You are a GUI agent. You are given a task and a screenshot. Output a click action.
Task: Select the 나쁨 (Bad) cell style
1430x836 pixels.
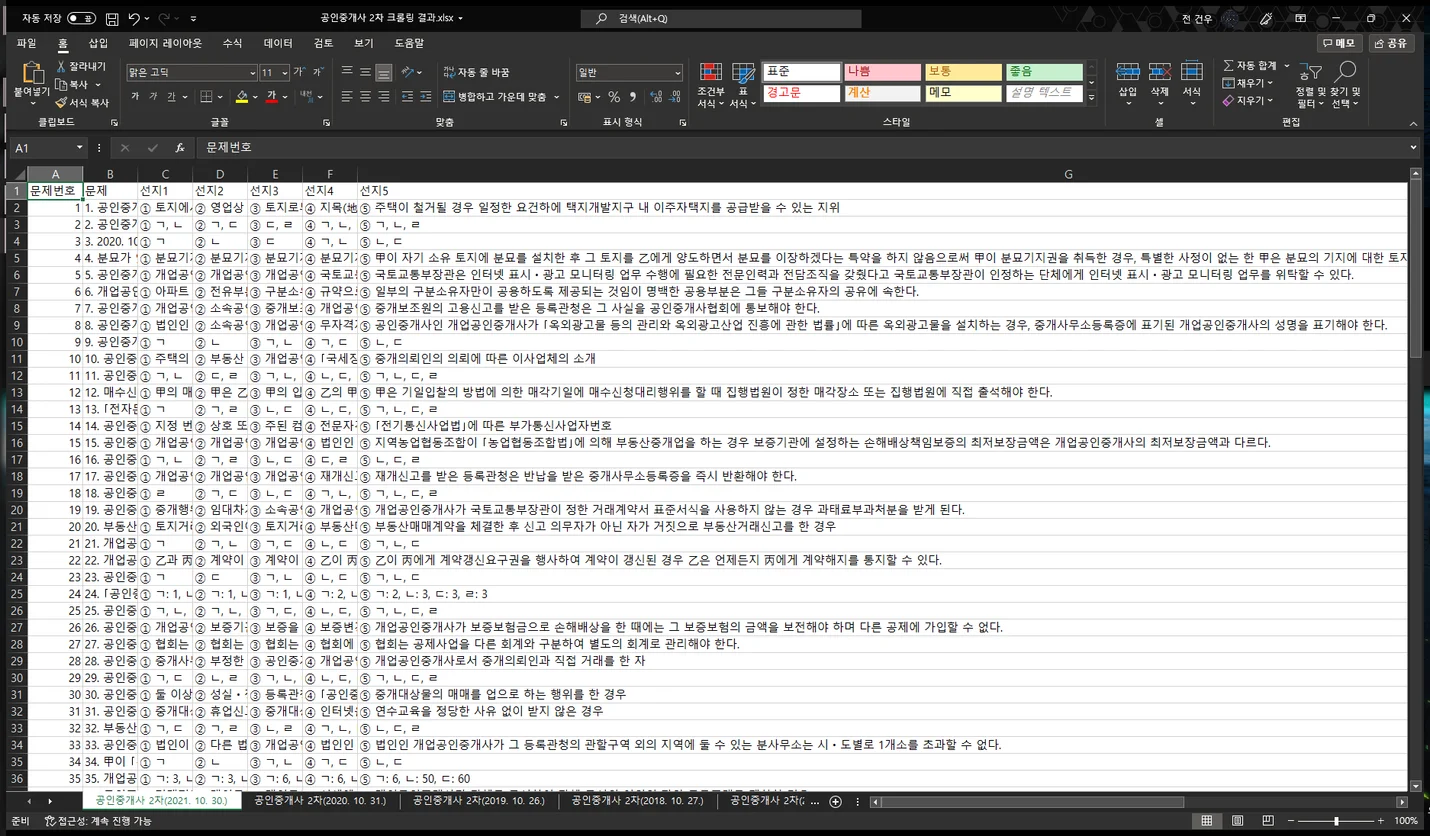pos(882,72)
